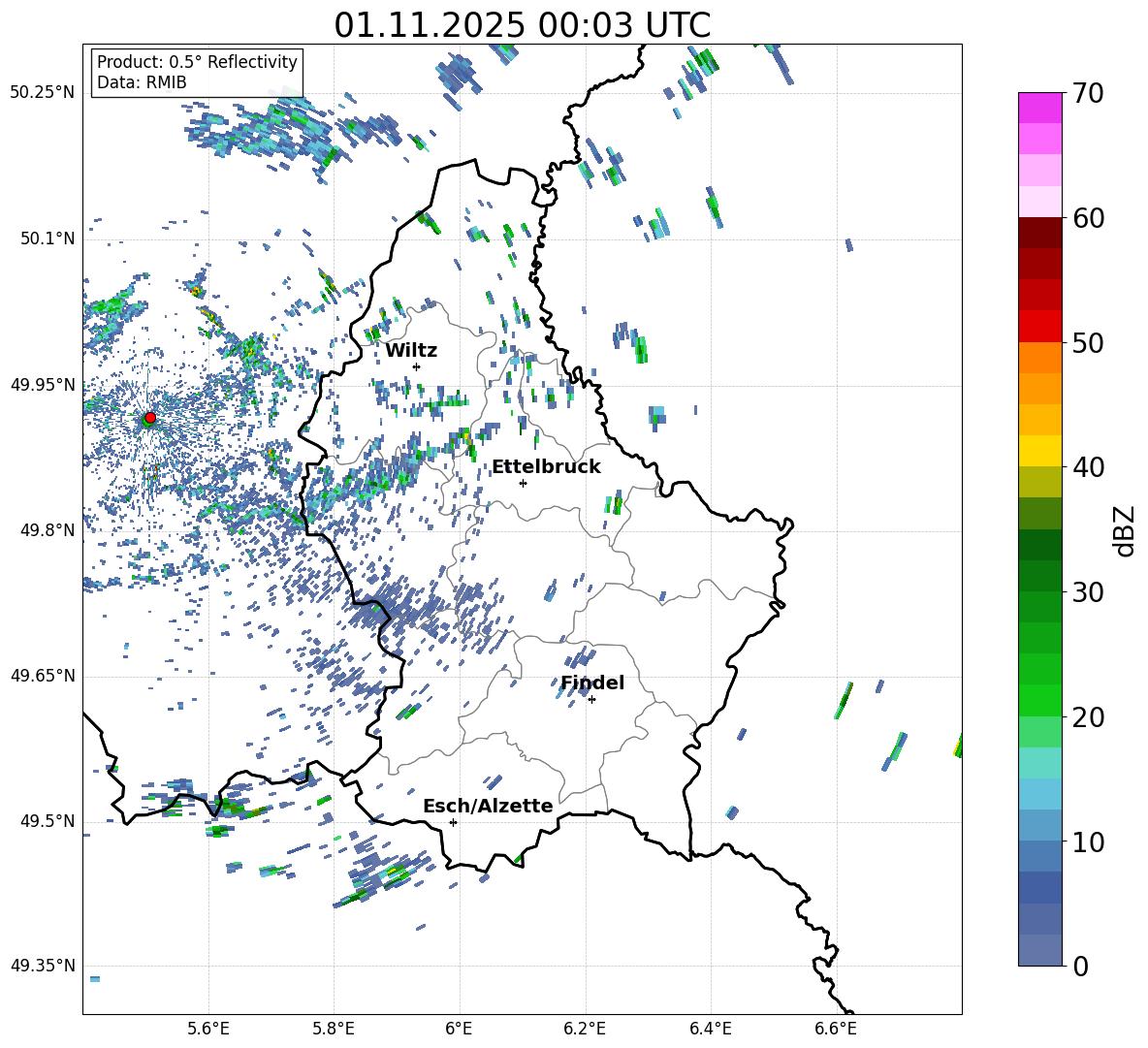Click the 49.35°N latitude label
This screenshot has height=1048, width=1148.
[43, 966]
